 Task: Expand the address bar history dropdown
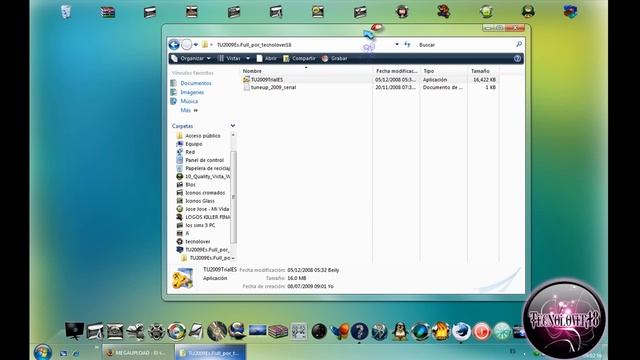coord(397,44)
